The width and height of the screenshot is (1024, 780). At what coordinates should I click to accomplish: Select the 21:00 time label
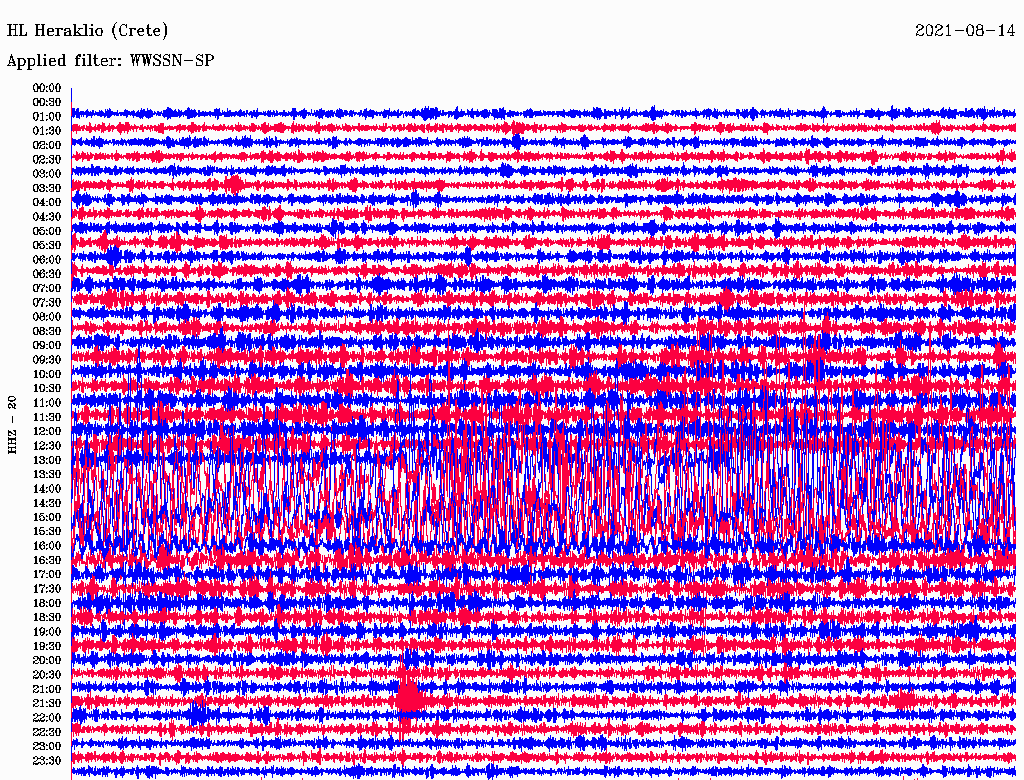(47, 689)
